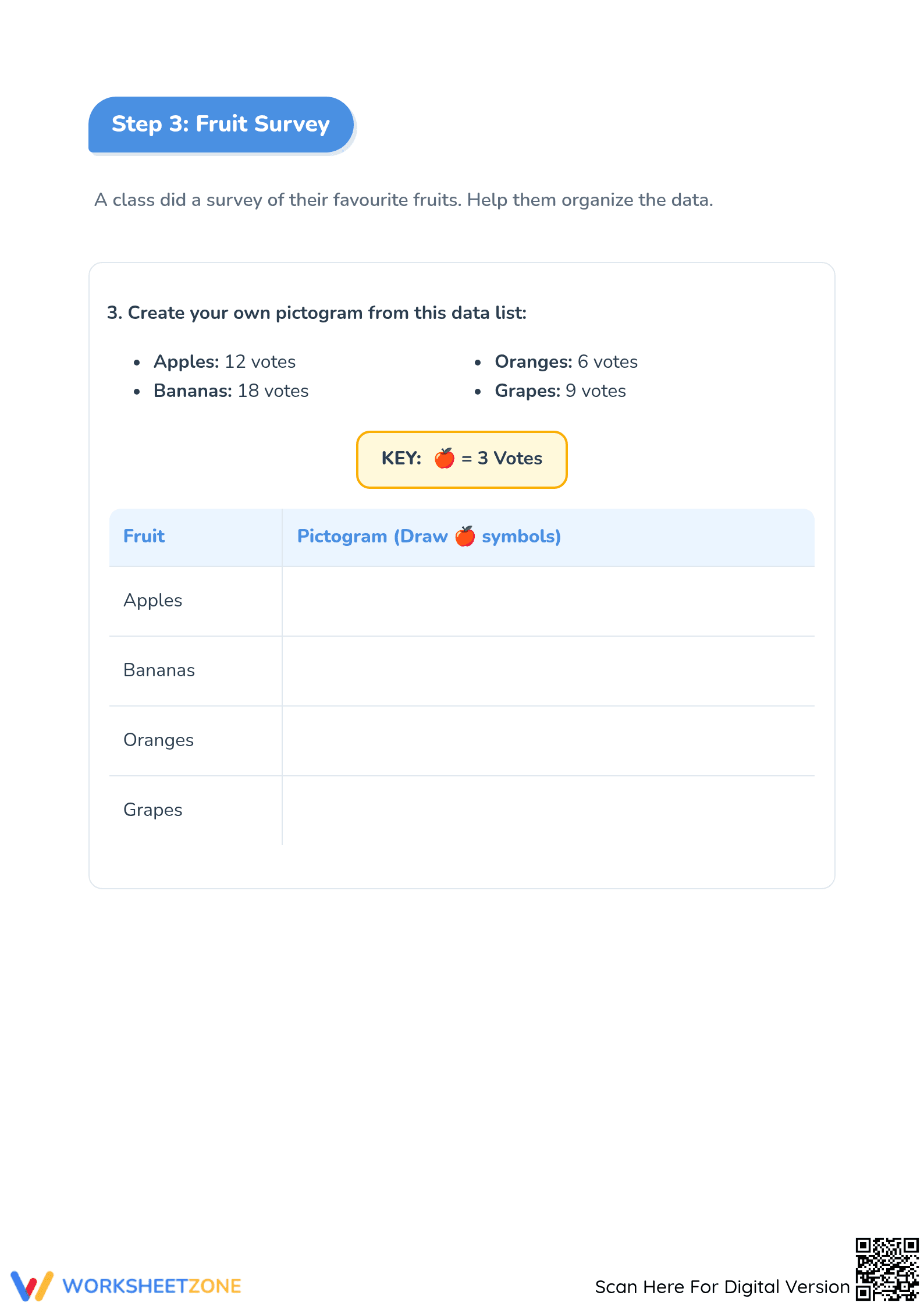Viewport: 924px width, 1306px height.
Task: Click the apple icon in the KEY box
Action: pyautogui.click(x=445, y=459)
